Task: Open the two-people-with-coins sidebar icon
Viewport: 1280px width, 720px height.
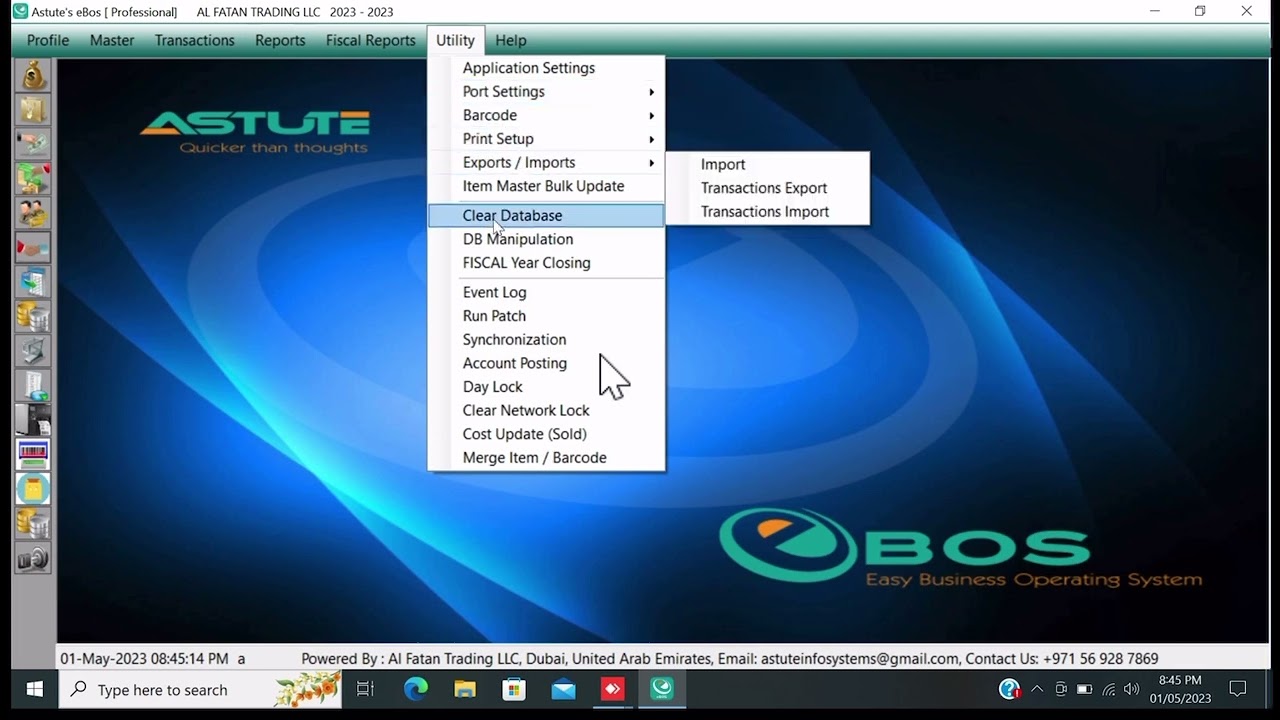Action: 33,213
